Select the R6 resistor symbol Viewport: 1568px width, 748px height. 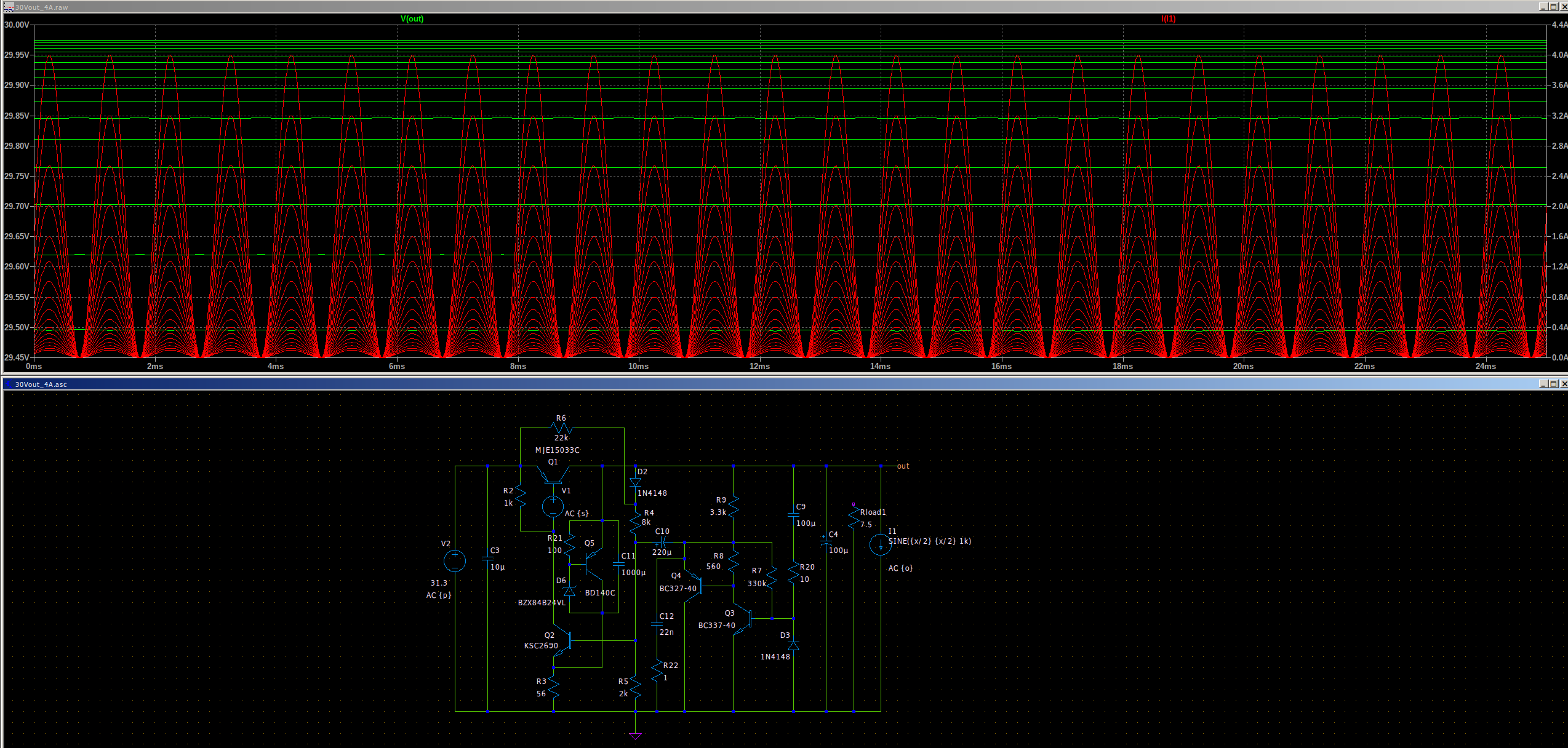pos(561,428)
